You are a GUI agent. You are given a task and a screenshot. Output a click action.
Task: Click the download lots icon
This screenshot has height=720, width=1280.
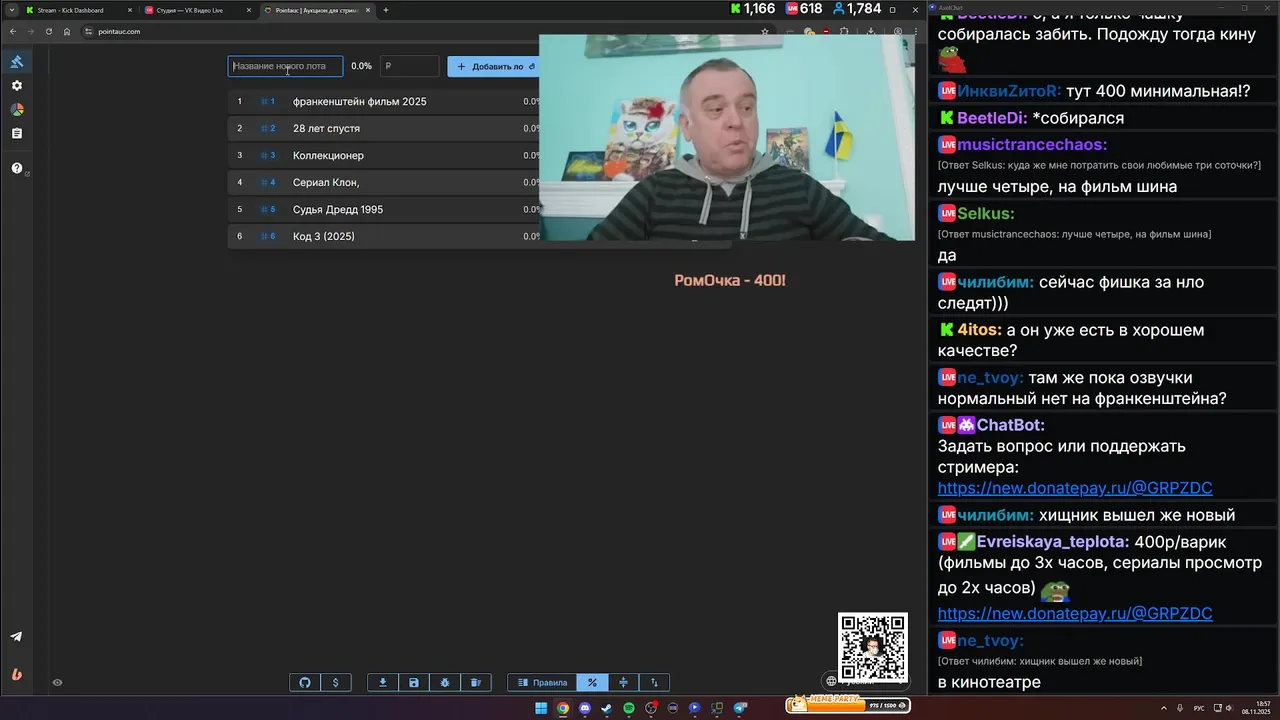[382, 682]
